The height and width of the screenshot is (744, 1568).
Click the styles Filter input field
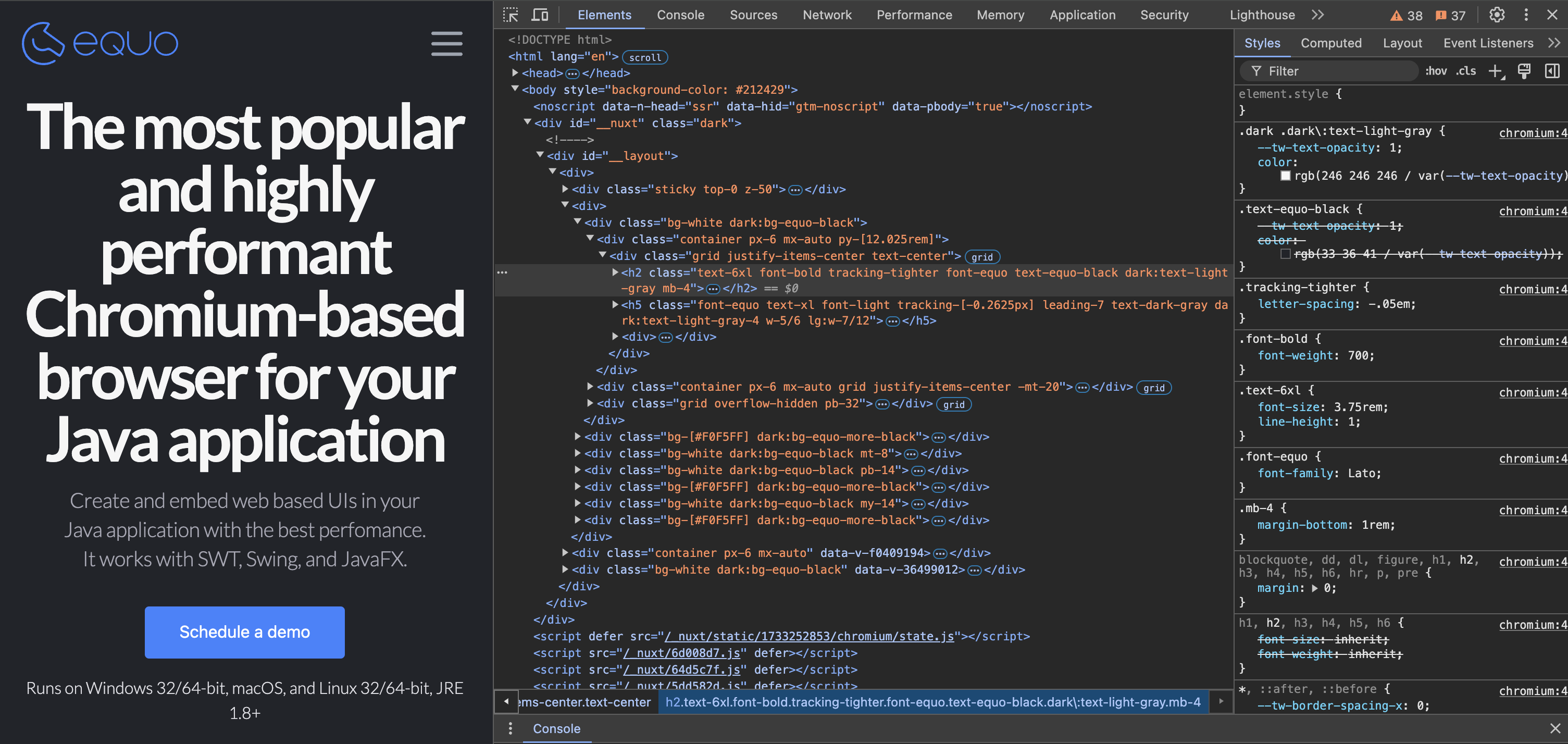pyautogui.click(x=1327, y=71)
